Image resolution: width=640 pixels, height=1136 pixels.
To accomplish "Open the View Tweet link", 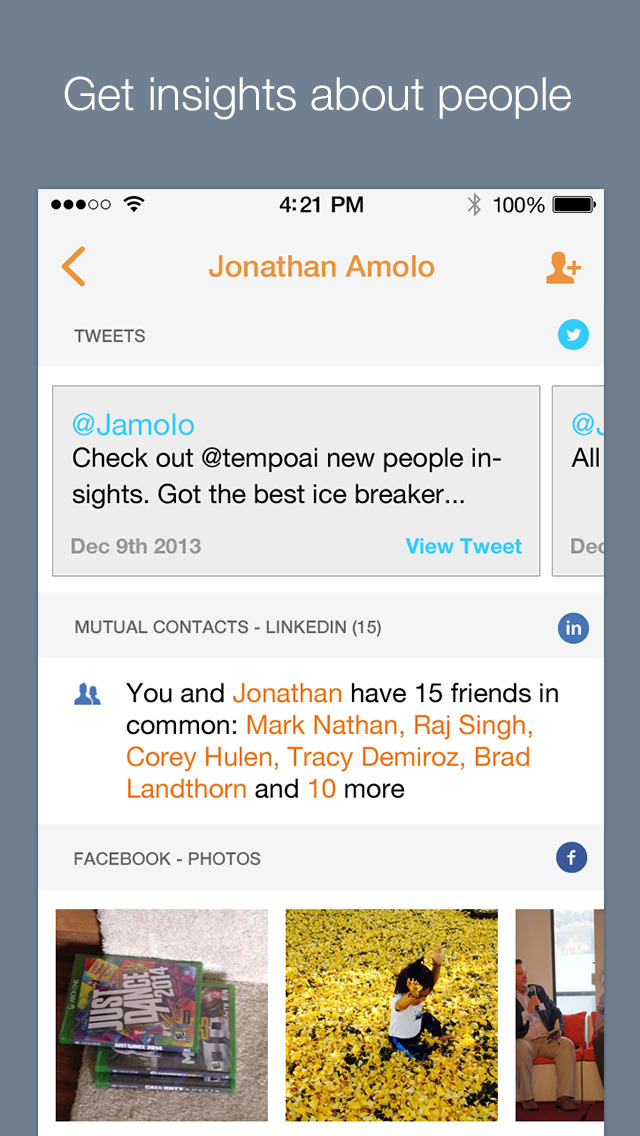I will 464,546.
